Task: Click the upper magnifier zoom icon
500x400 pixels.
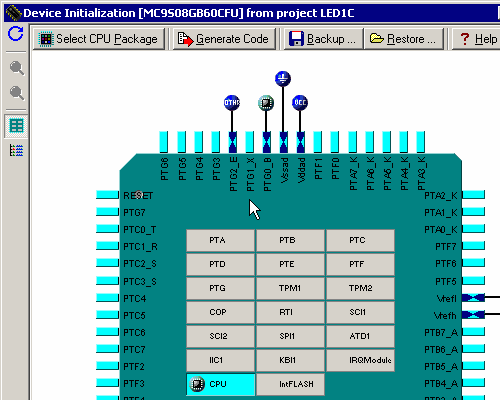Action: pos(16,68)
